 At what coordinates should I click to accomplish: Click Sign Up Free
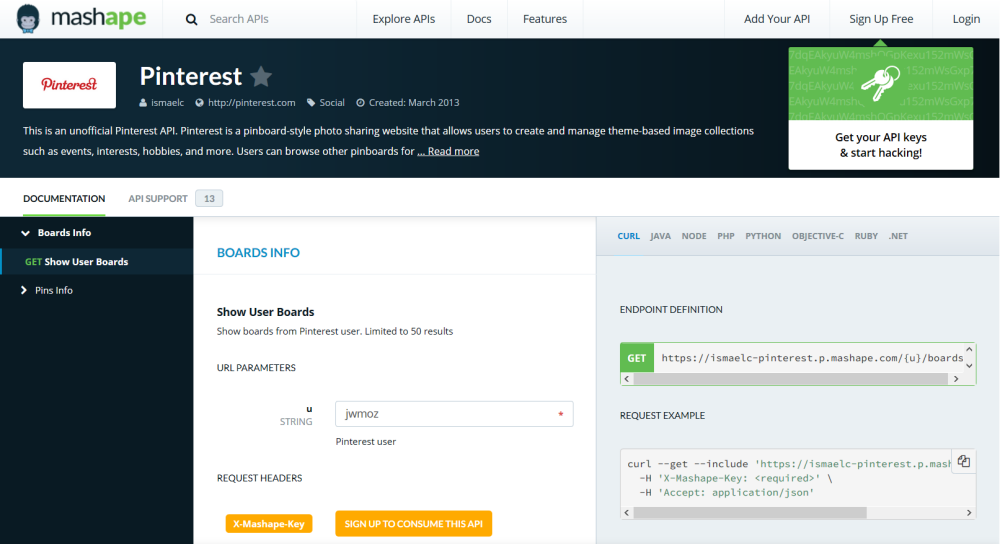881,19
